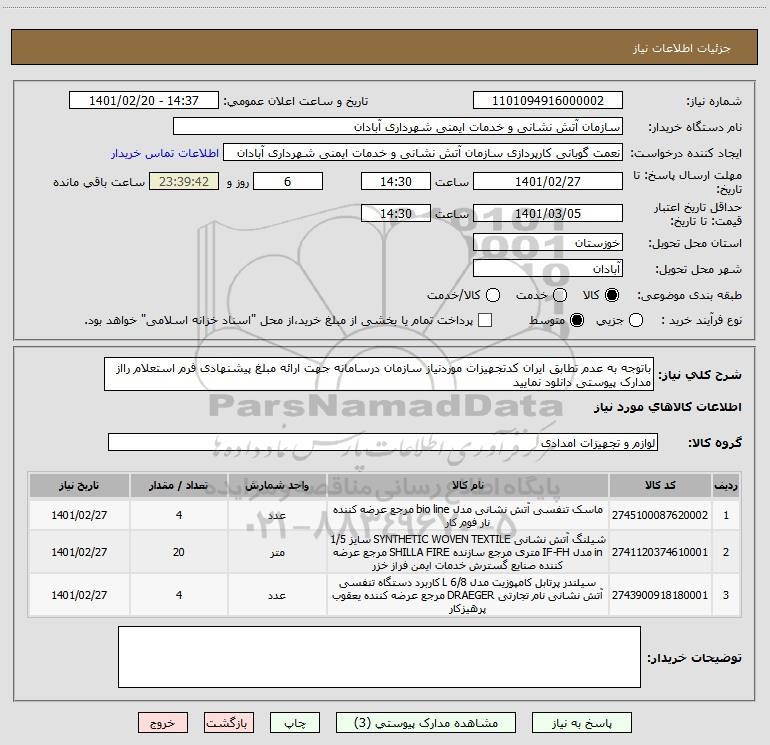770x745 pixels.
Task: Click the price validity time 14:30 field
Action: [396, 214]
